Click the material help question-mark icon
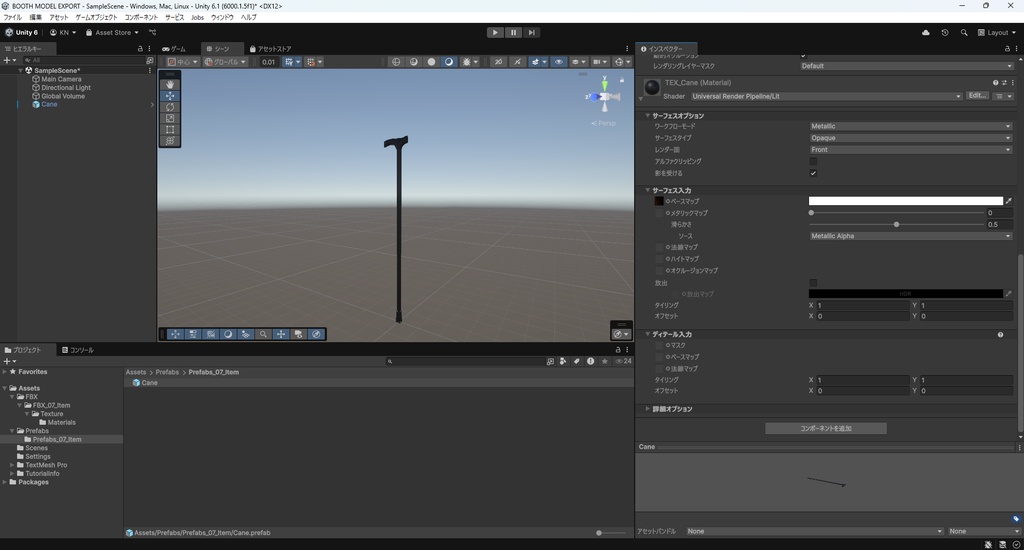The width and height of the screenshot is (1024, 550). coord(995,83)
